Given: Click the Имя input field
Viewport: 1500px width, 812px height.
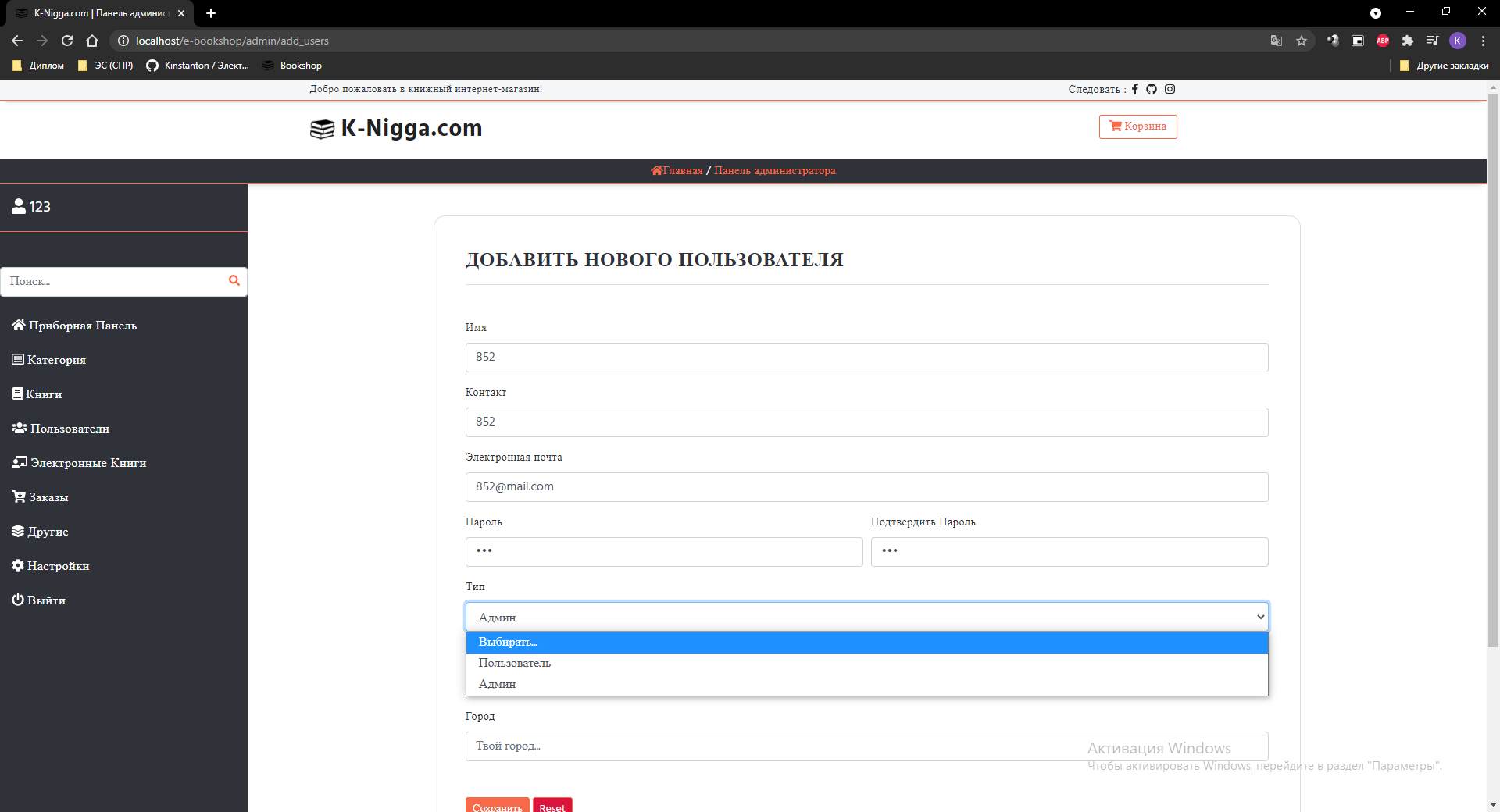Looking at the screenshot, I should (x=867, y=358).
